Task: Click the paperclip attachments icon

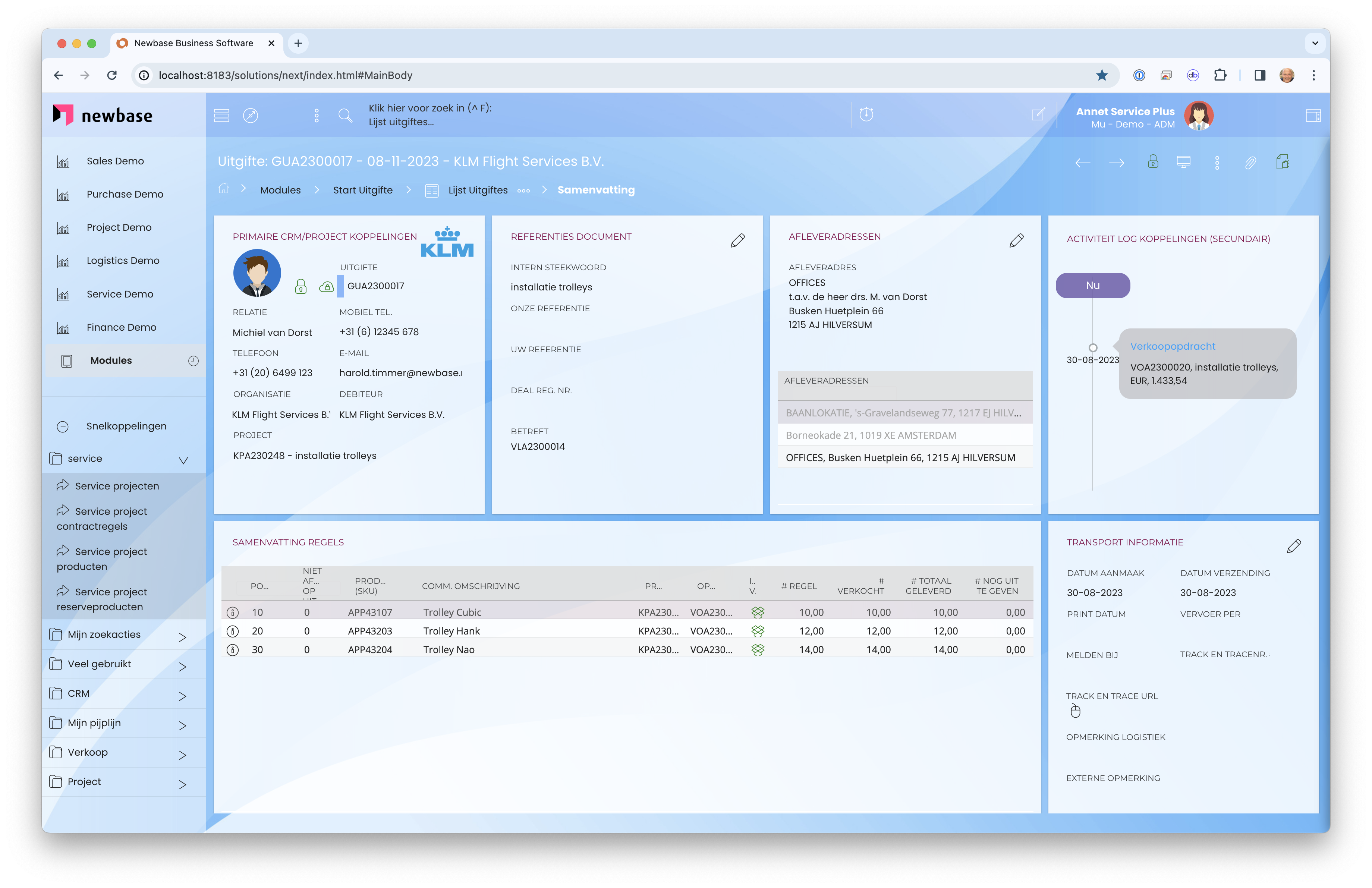Action: click(x=1250, y=163)
